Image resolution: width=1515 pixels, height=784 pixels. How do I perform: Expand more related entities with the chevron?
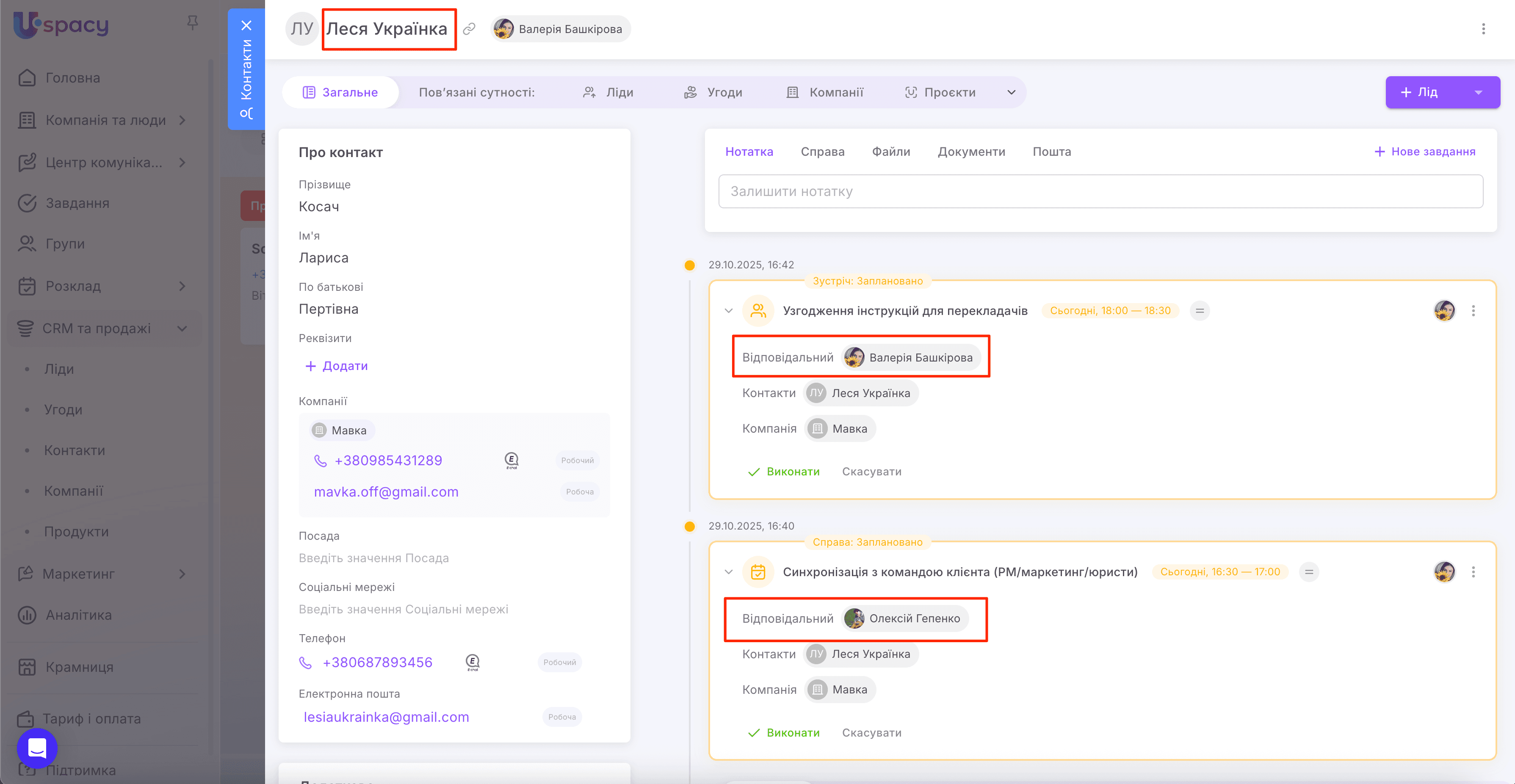click(x=1011, y=92)
